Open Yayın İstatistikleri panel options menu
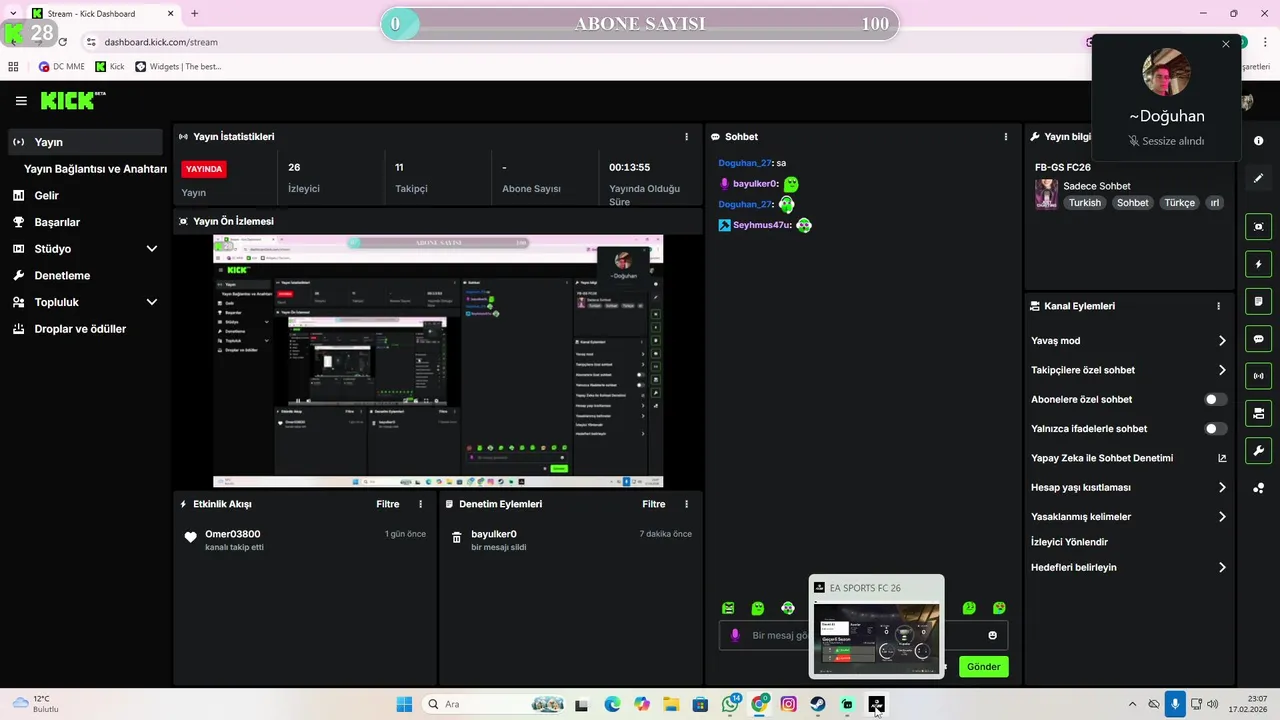The width and height of the screenshot is (1280, 720). coord(686,137)
